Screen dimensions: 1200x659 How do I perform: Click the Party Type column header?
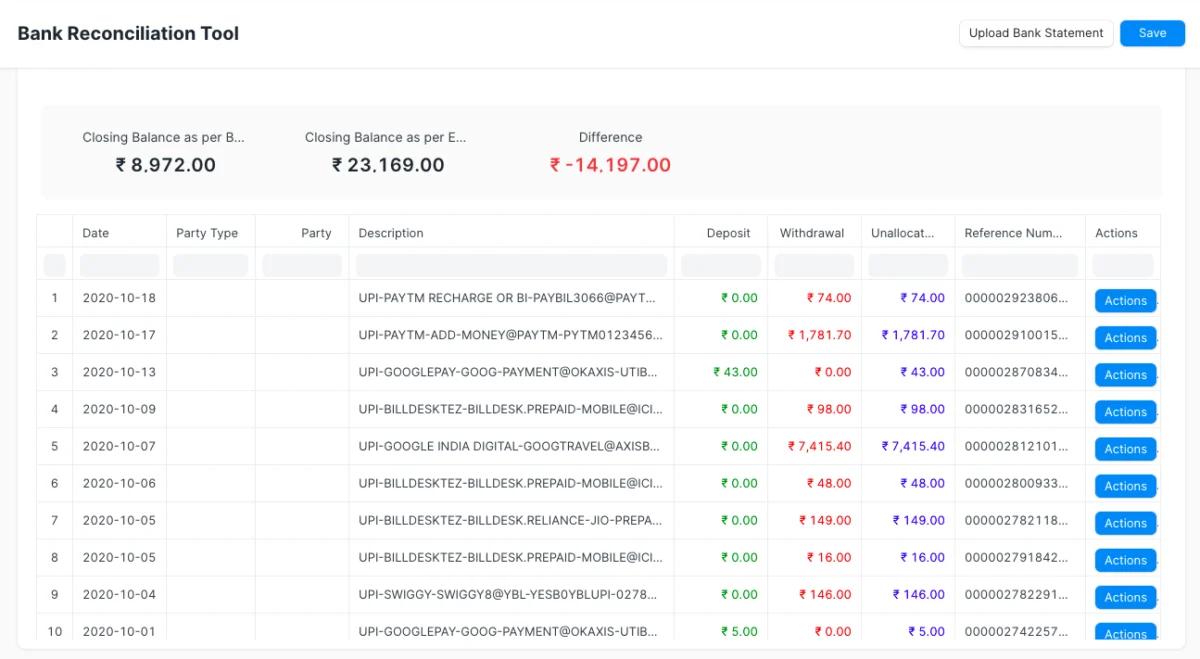point(207,233)
